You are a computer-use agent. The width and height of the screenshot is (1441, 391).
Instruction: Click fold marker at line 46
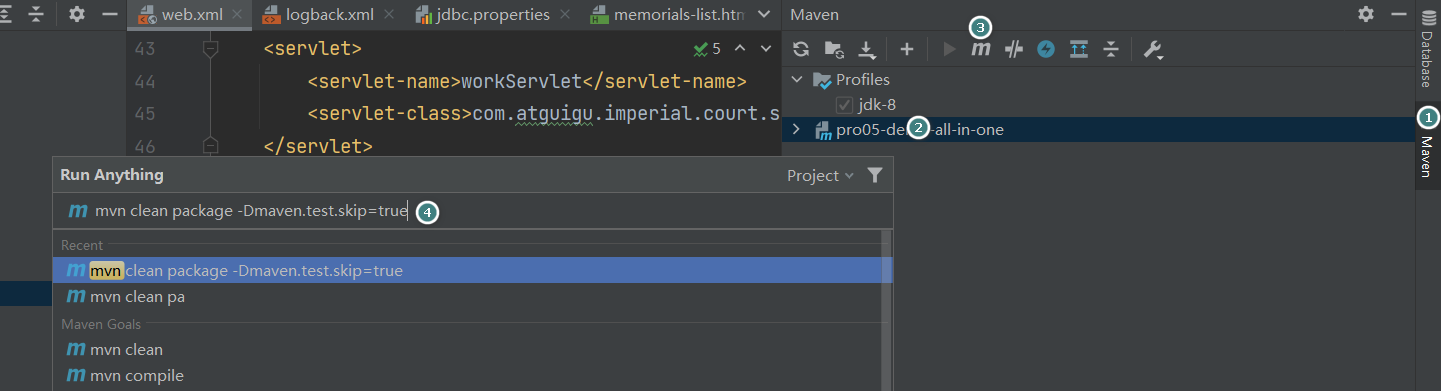coord(210,145)
